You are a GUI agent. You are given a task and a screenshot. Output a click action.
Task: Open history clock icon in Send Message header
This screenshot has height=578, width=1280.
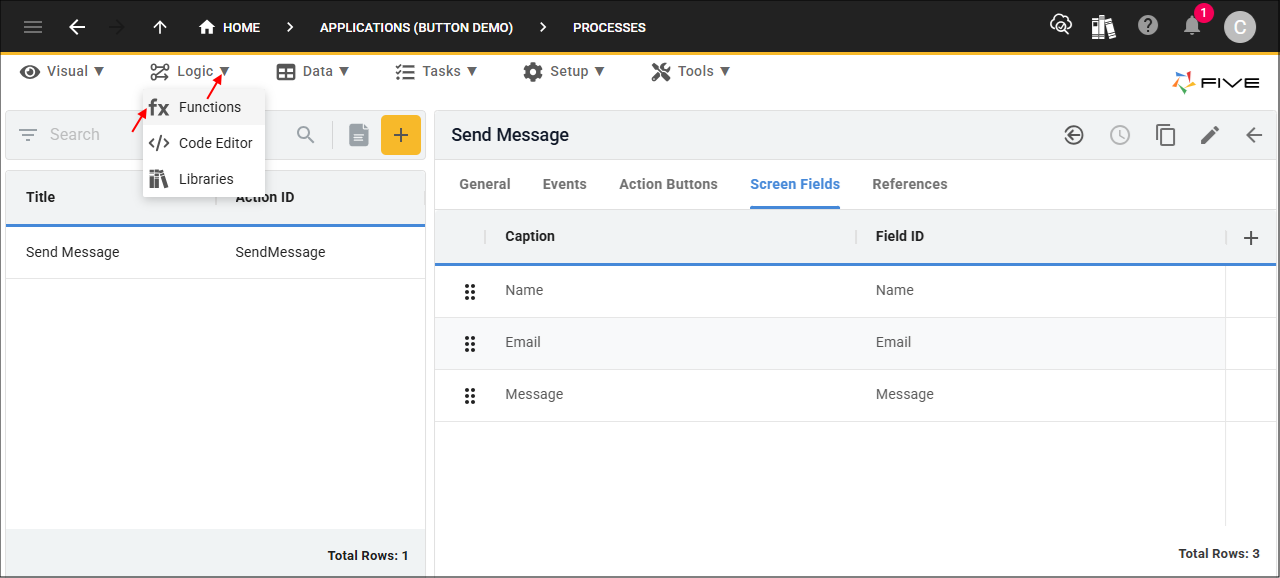(x=1120, y=135)
